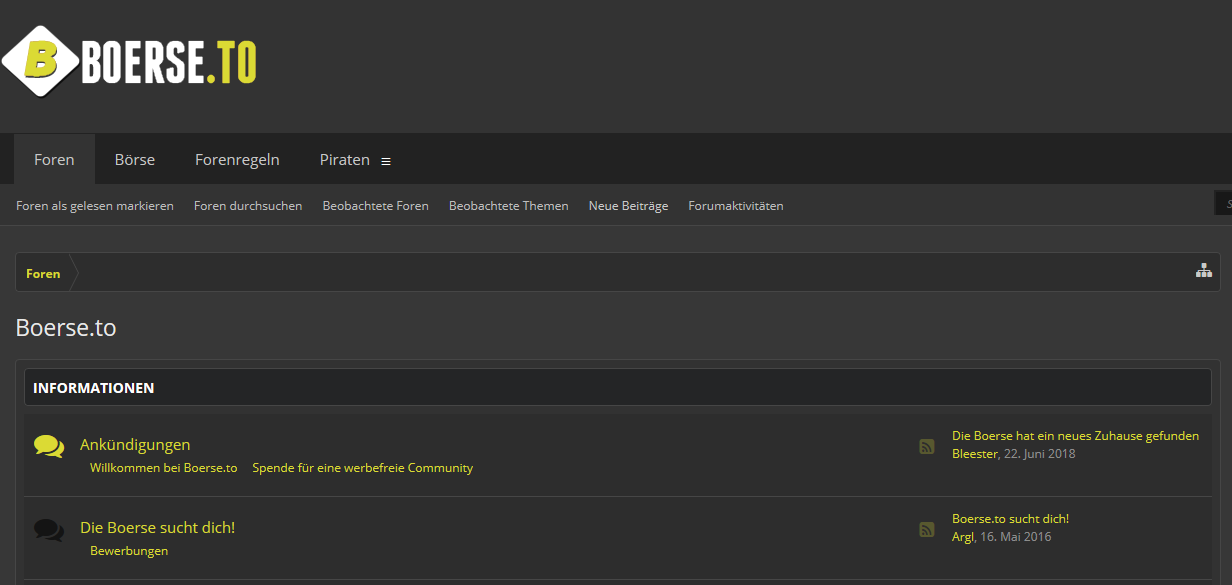Image resolution: width=1232 pixels, height=585 pixels.
Task: Click the Boerse.to logo
Action: click(x=130, y=62)
